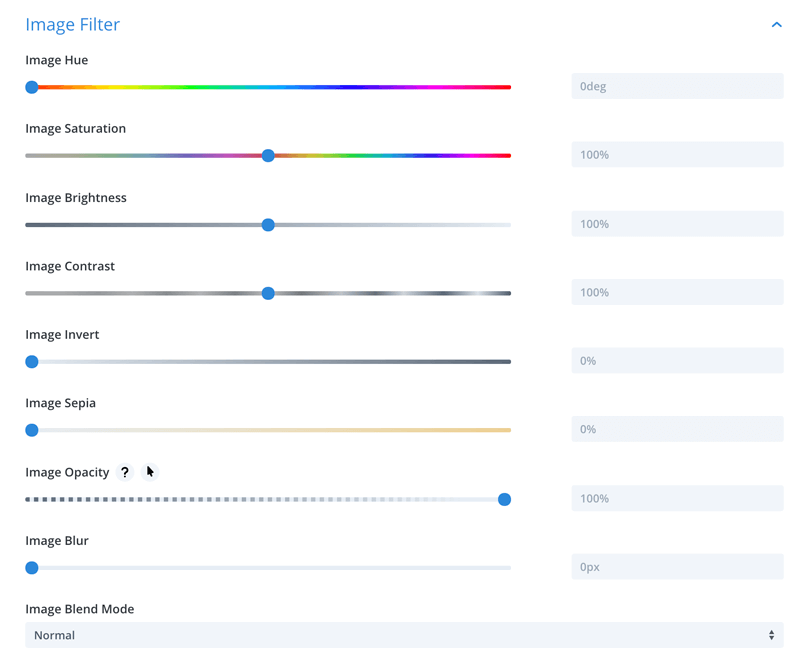
Task: Click the Image Brightness value field
Action: pos(677,224)
